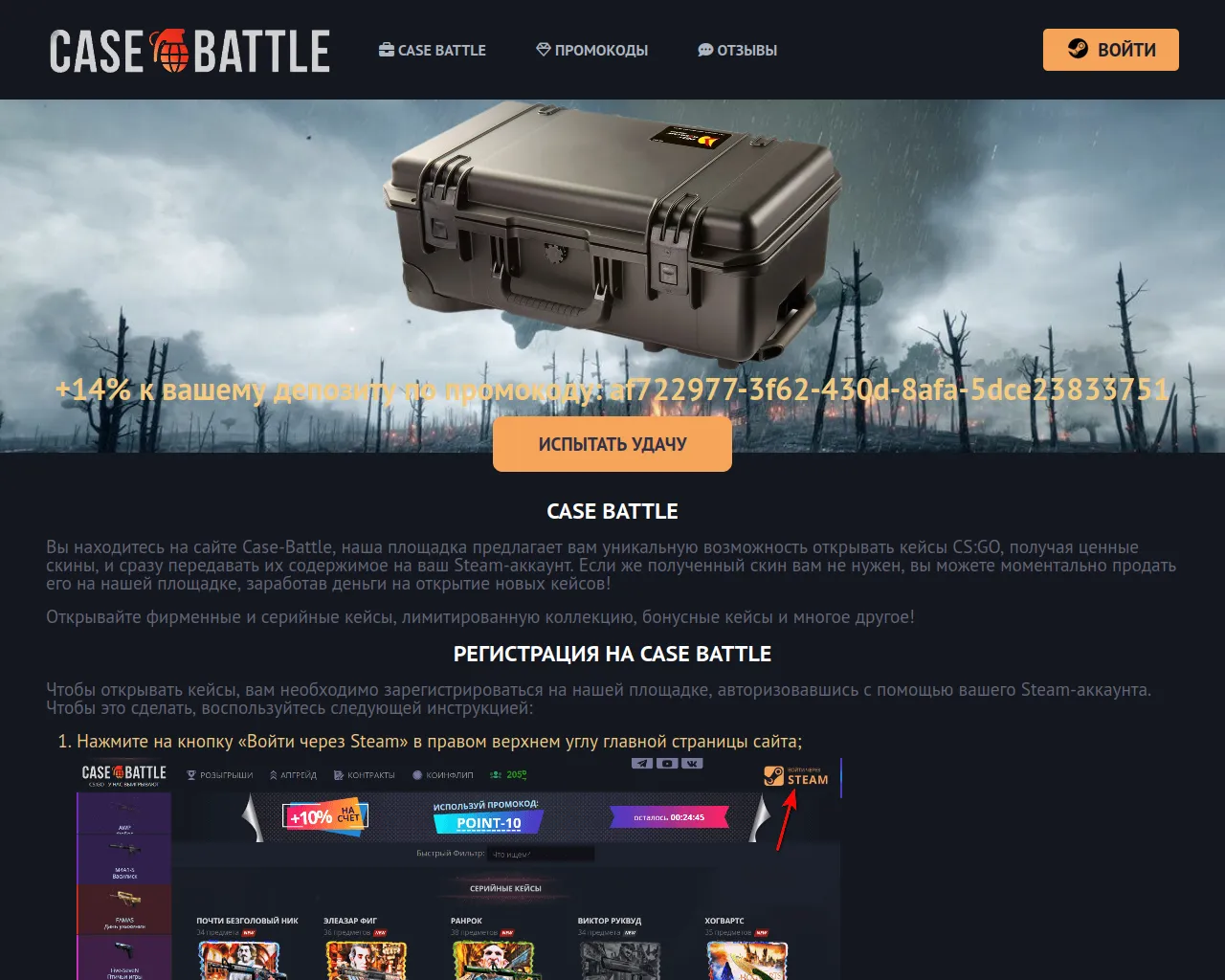Click the black hard case image in the banner
1225x980 pixels.
tap(612, 233)
